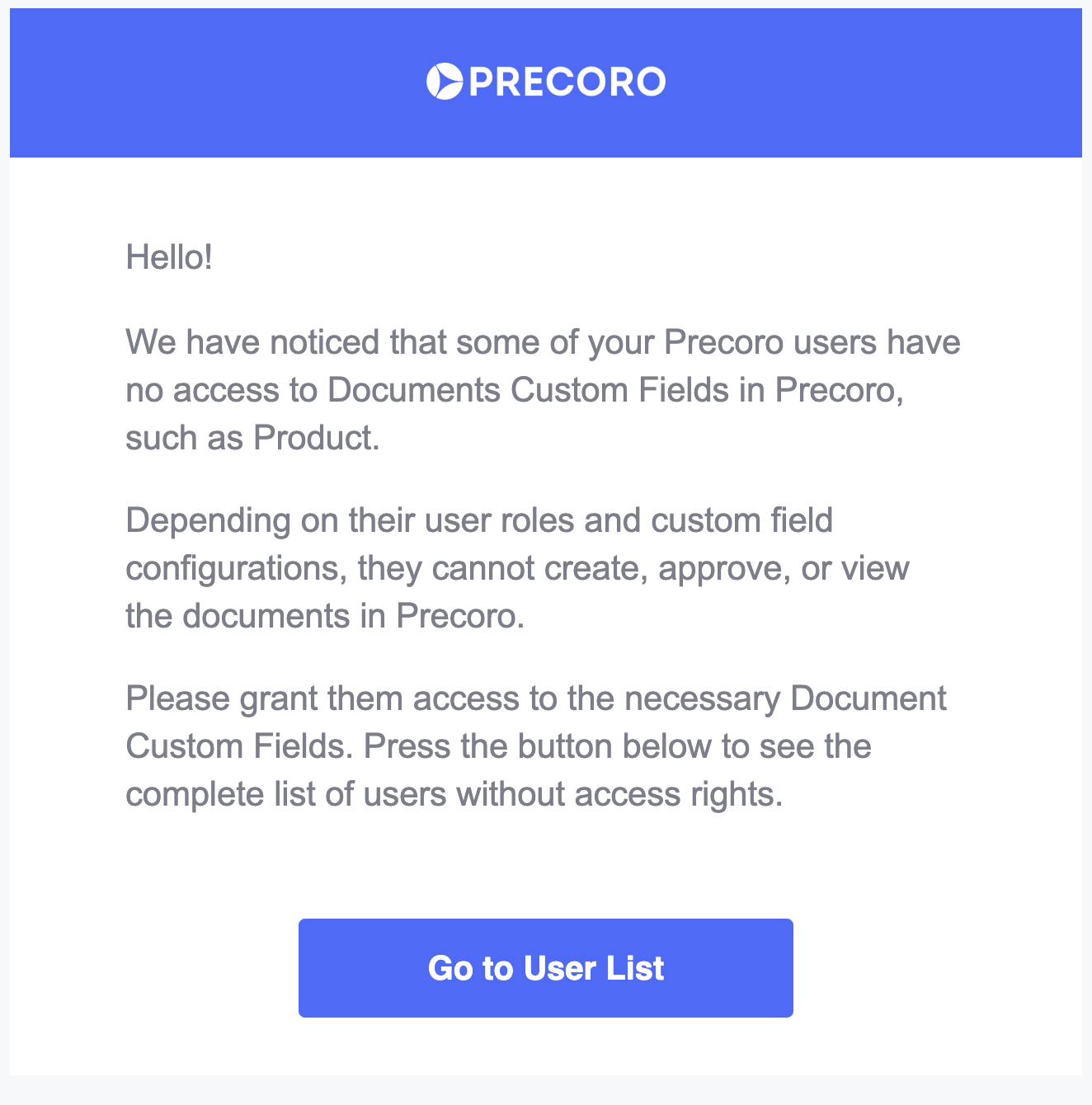Click the "such as Product." line
This screenshot has height=1105, width=1092.
coord(252,438)
